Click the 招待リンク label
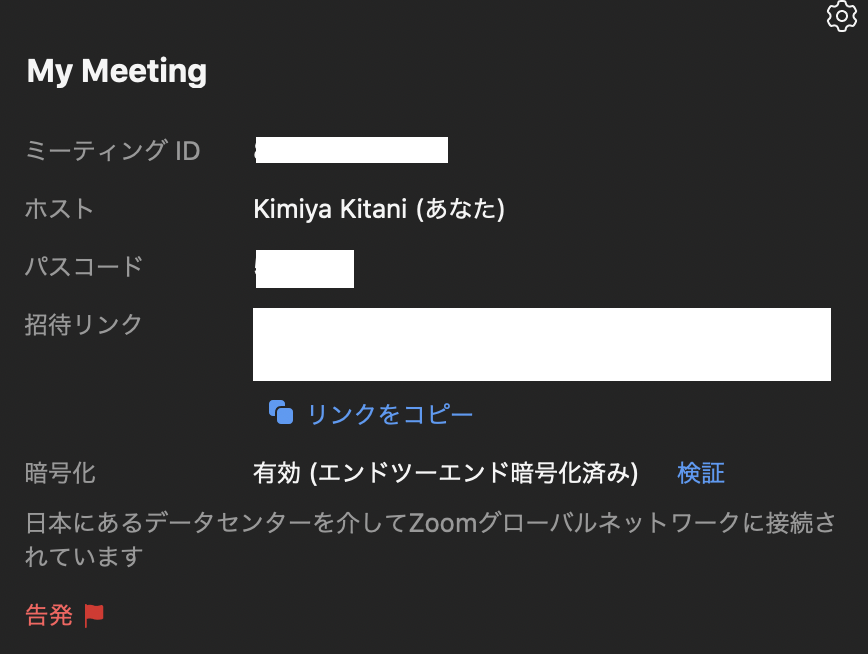Screen dimensions: 868x654 tap(84, 325)
